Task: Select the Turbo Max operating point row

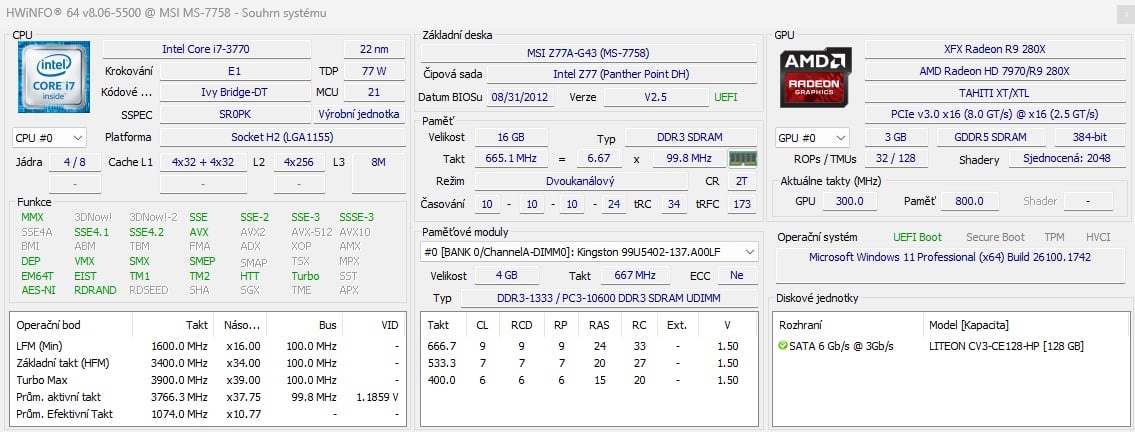Action: (x=207, y=380)
